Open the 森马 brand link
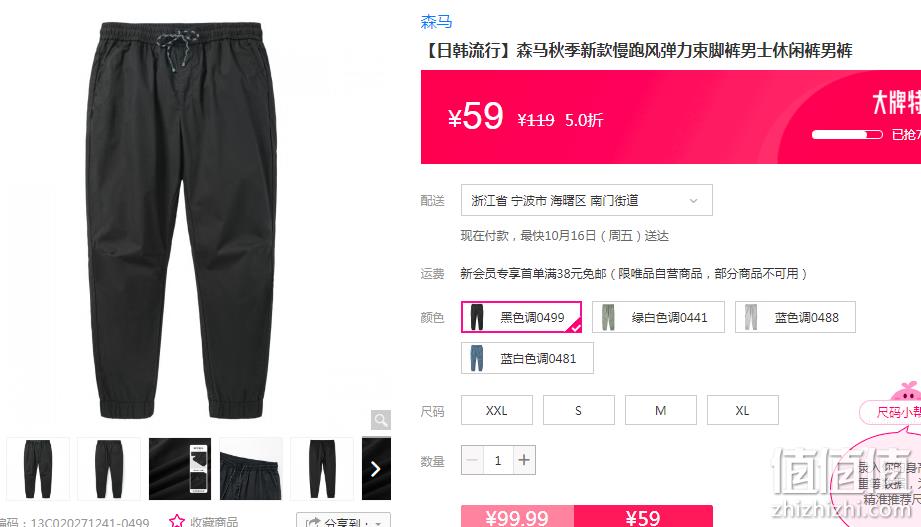 (436, 22)
